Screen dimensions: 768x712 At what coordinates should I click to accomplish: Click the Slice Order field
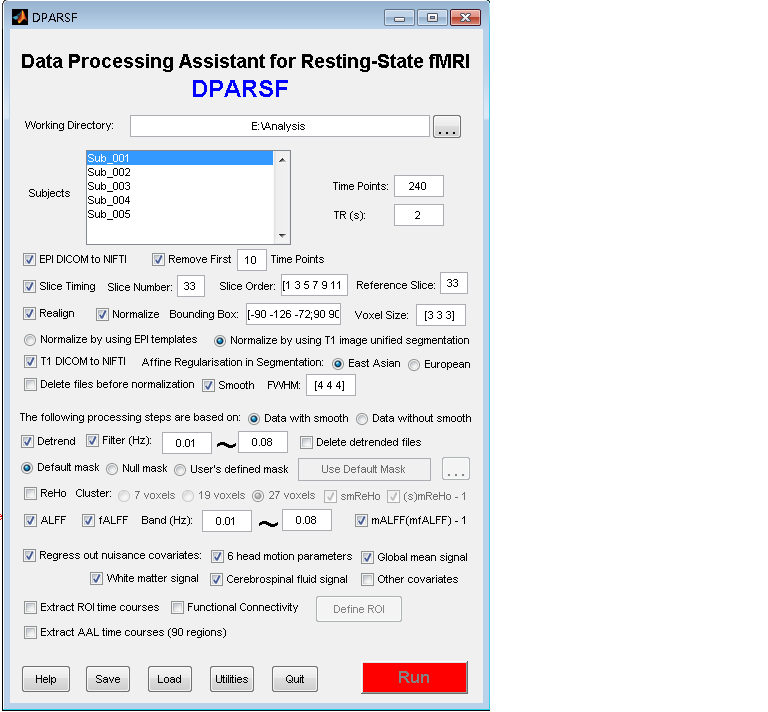(314, 285)
